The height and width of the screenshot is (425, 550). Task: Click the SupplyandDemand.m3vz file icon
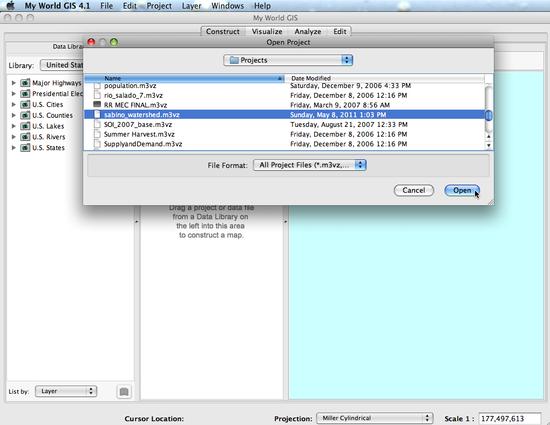click(97, 144)
